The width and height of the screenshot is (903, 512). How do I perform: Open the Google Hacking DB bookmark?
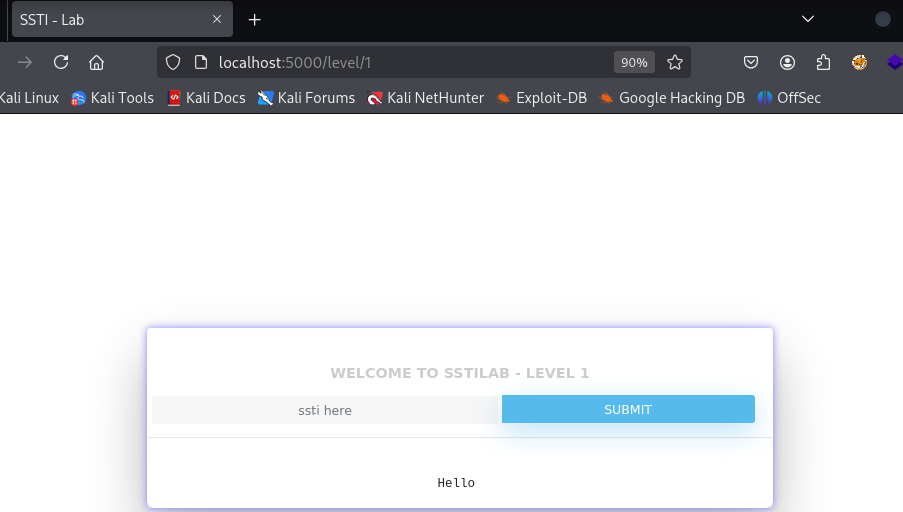click(672, 98)
